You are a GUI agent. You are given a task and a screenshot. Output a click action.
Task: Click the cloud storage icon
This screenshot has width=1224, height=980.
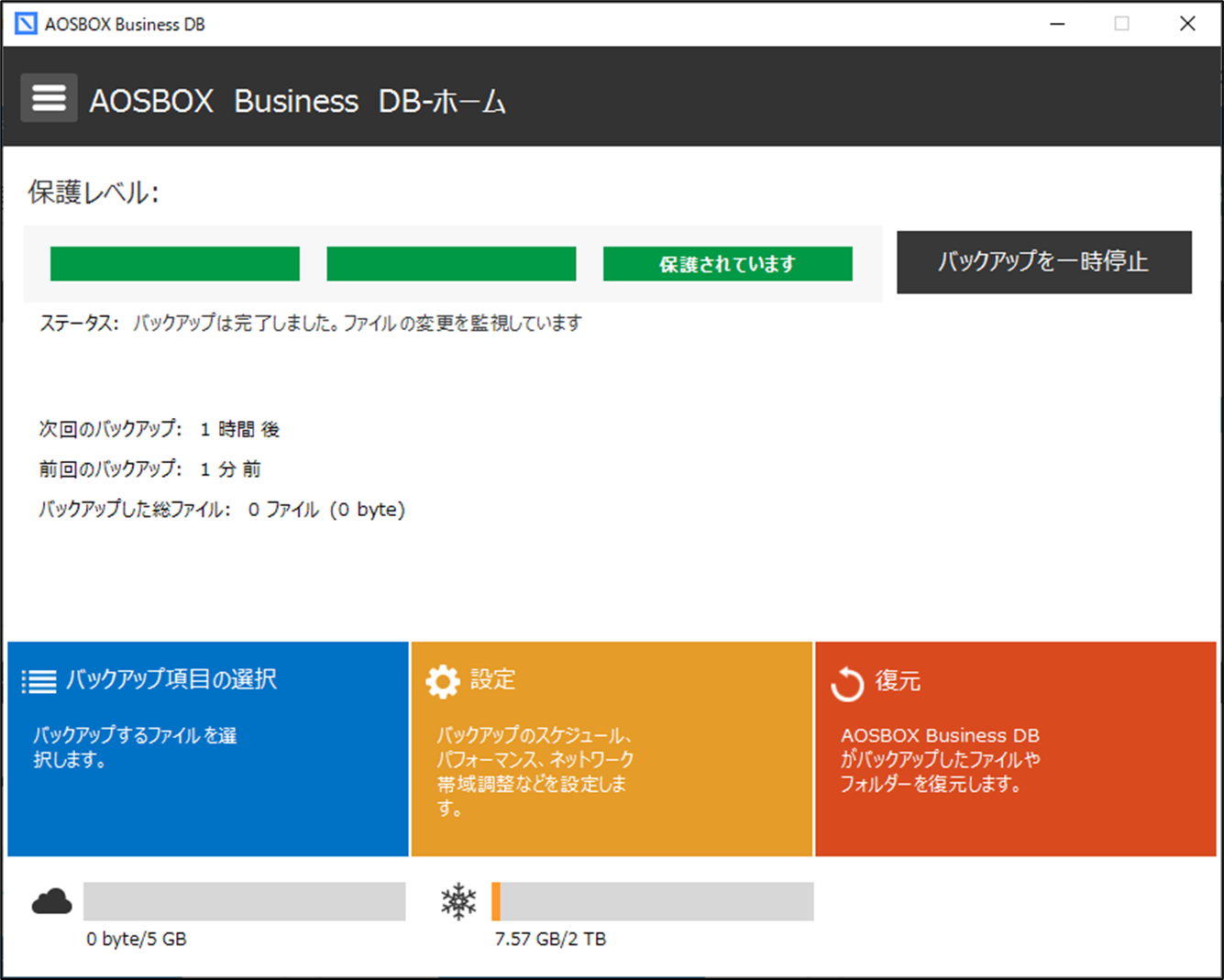click(51, 902)
